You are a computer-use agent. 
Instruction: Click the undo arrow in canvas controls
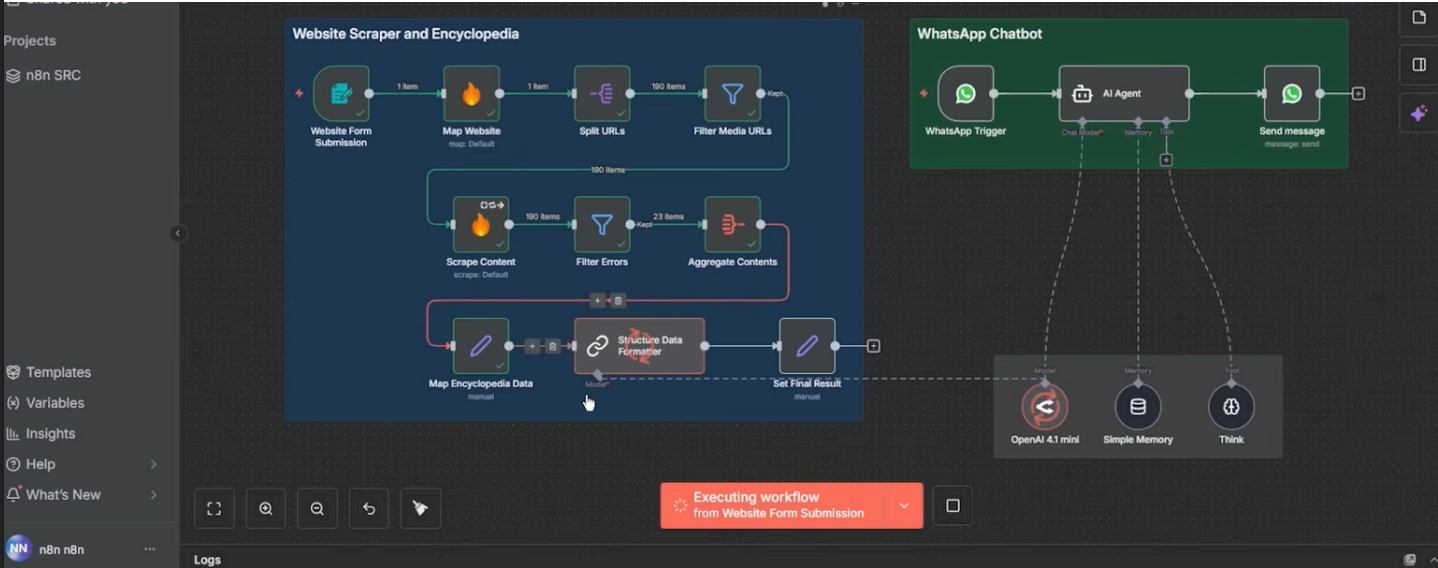click(369, 508)
